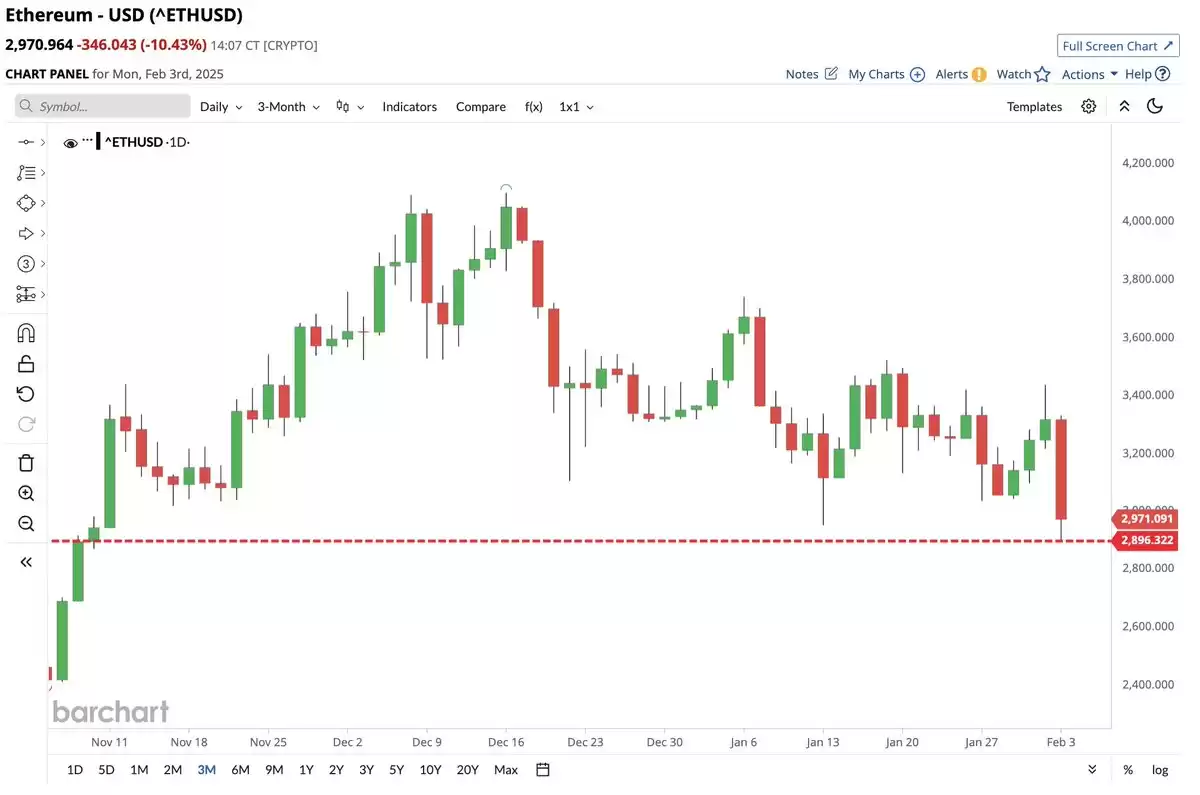Screen dimensions: 1200x795
Task: Click the trash delete drawings icon
Action: pos(26,462)
